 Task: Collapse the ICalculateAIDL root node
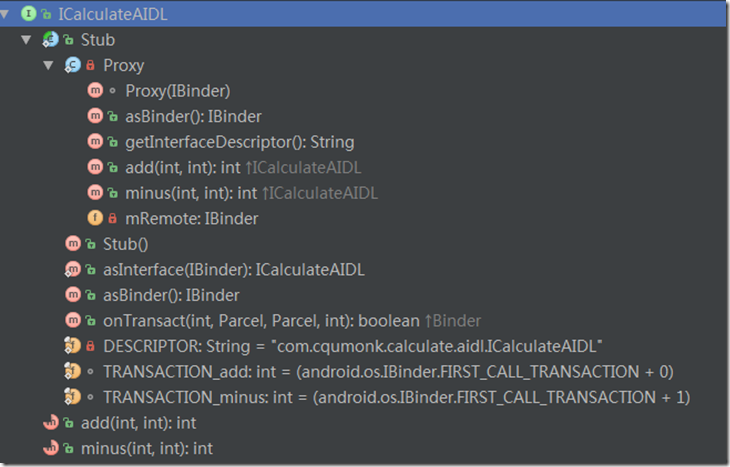tap(8, 14)
